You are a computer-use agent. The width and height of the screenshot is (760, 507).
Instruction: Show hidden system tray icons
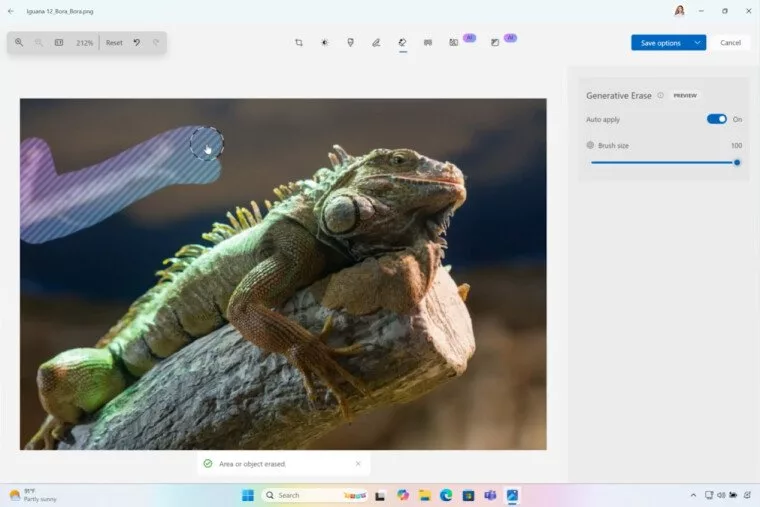coord(693,495)
